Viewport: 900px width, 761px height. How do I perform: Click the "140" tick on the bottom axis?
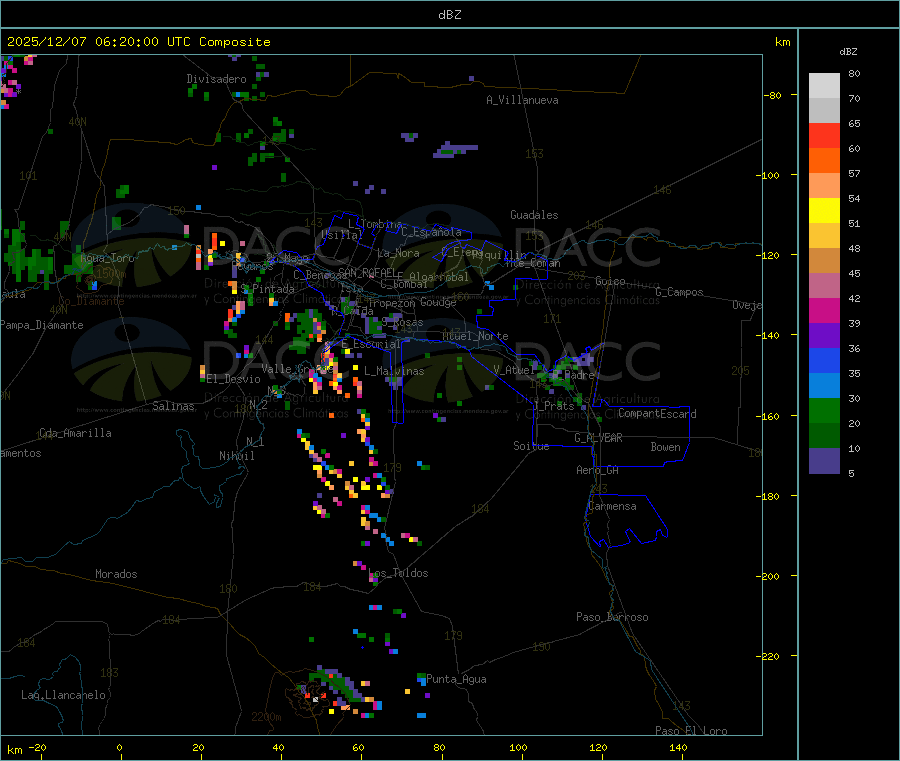tap(678, 747)
